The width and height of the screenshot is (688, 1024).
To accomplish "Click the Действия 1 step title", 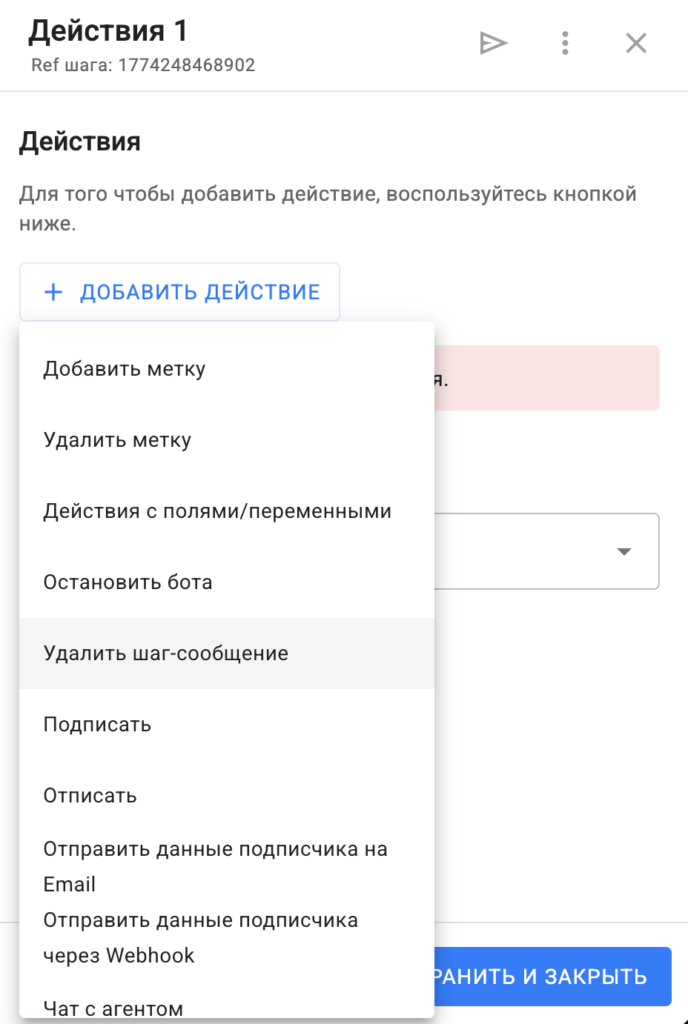I will [107, 32].
